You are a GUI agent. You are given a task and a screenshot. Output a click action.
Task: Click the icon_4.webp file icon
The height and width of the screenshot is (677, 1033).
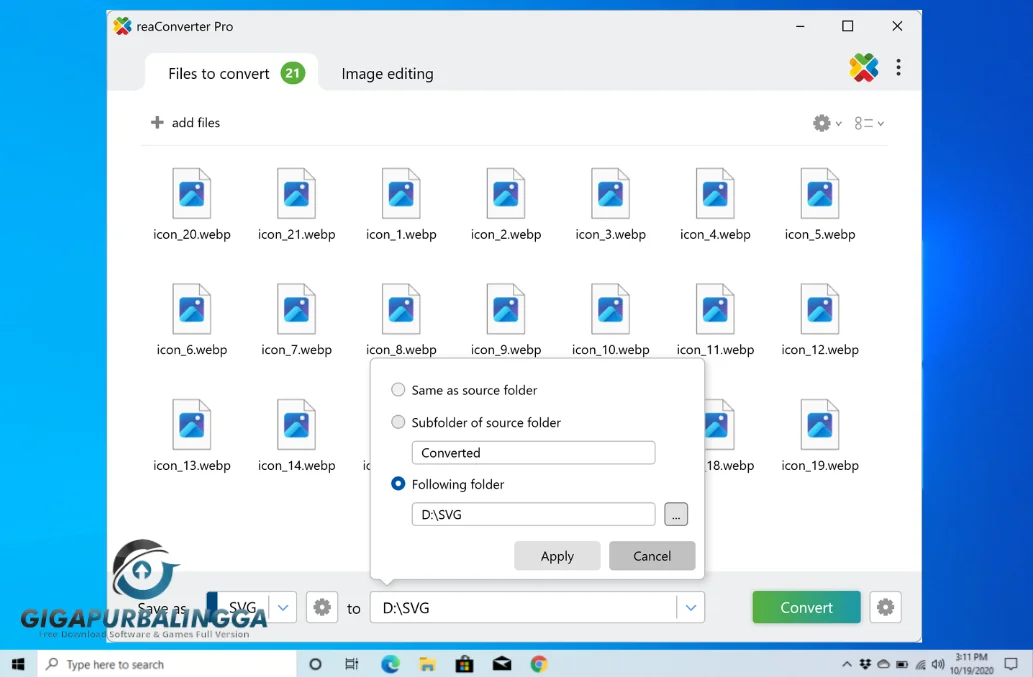[715, 194]
